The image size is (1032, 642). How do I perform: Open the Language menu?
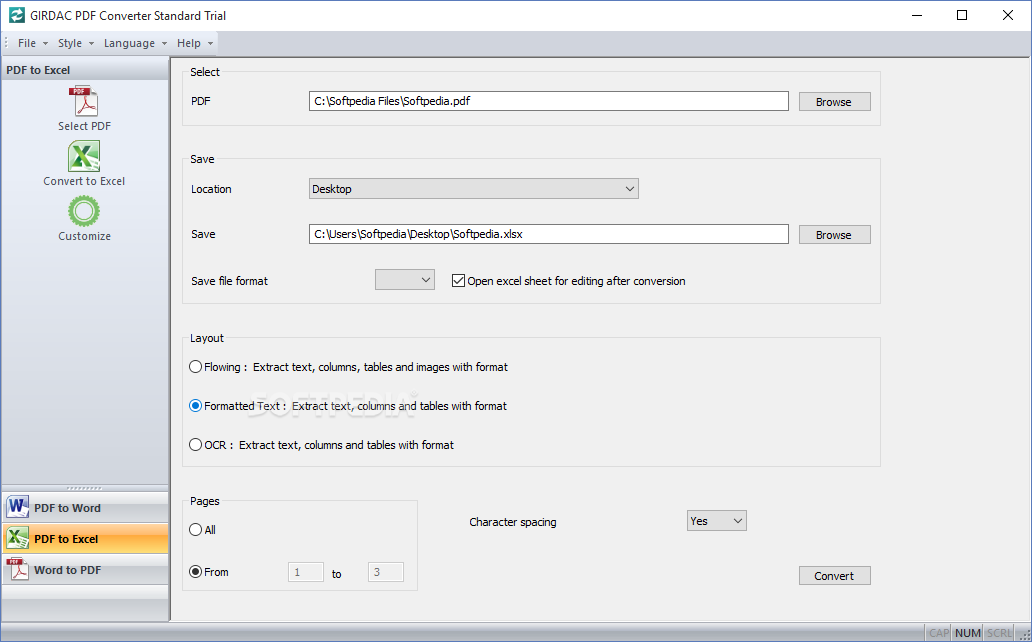point(135,43)
